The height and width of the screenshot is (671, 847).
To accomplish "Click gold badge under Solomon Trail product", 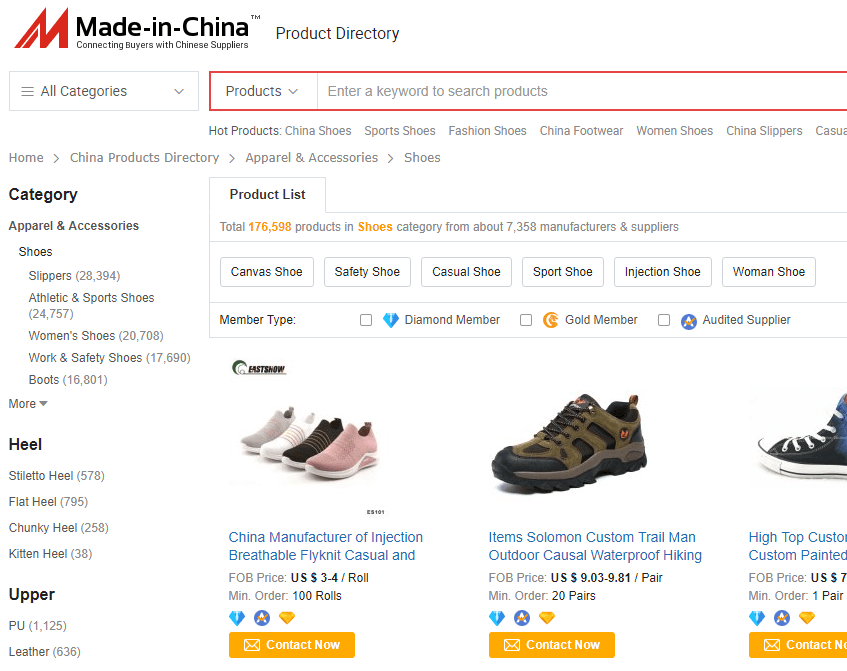I will click(x=547, y=618).
